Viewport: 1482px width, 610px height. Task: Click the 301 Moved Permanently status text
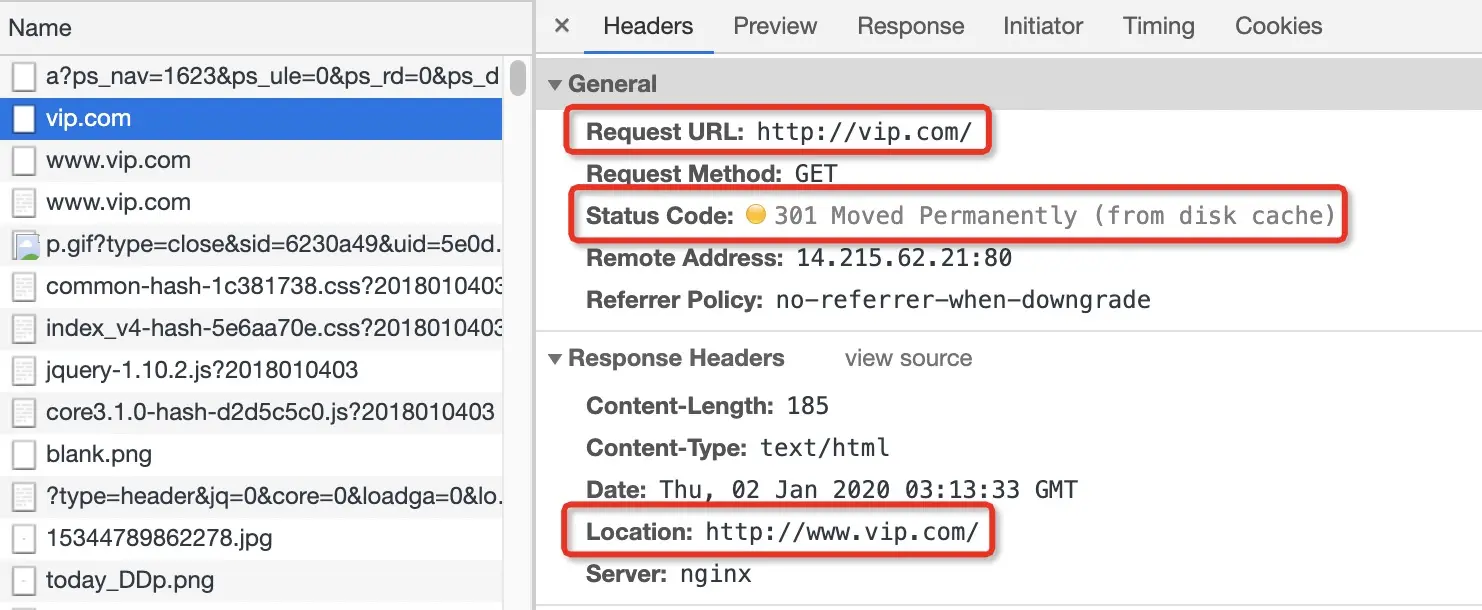[1055, 216]
